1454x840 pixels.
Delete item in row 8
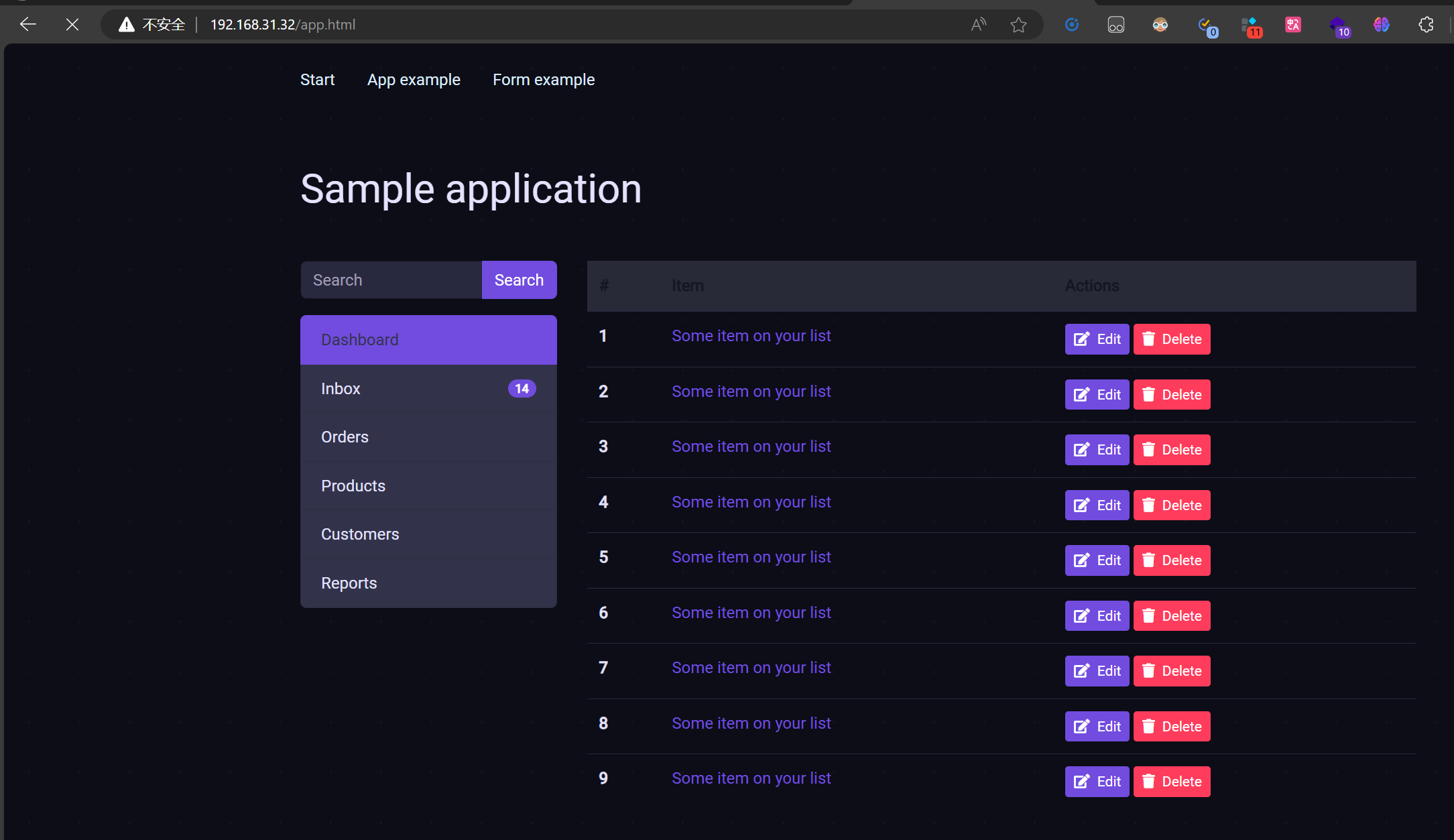1172,727
